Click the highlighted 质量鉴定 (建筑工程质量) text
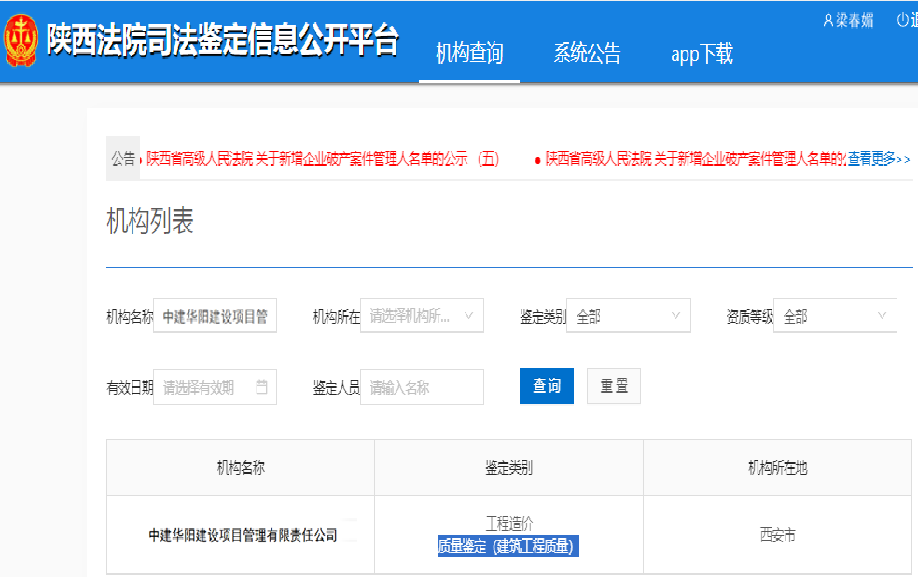The height and width of the screenshot is (577, 918). point(508,546)
